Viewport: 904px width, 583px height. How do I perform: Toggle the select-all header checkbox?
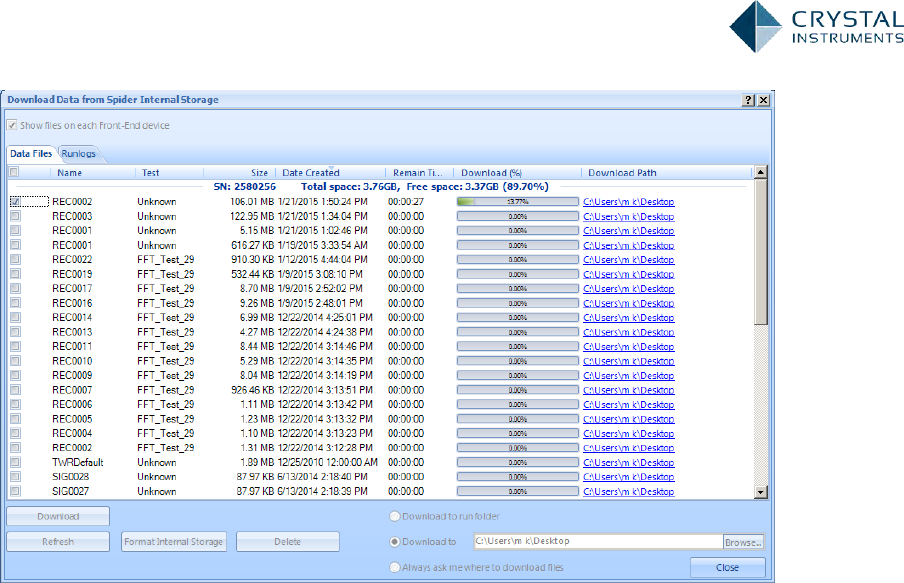pyautogui.click(x=14, y=171)
